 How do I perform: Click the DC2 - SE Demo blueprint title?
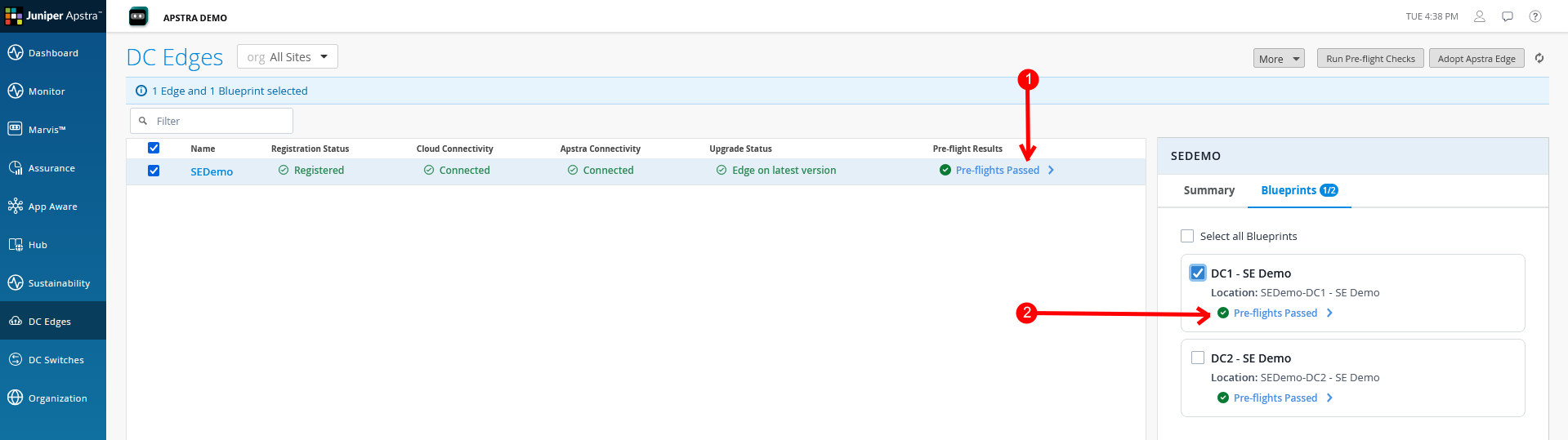coord(1251,358)
